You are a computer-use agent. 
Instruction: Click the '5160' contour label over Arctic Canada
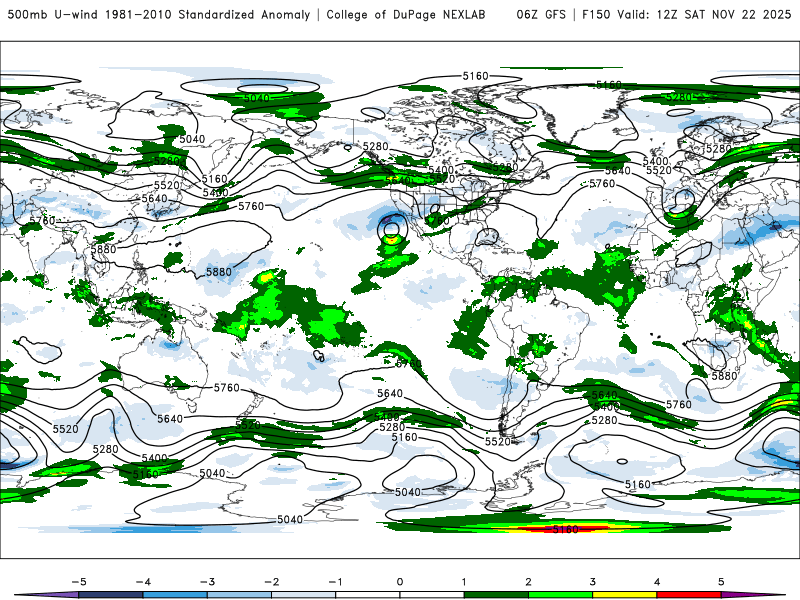476,76
